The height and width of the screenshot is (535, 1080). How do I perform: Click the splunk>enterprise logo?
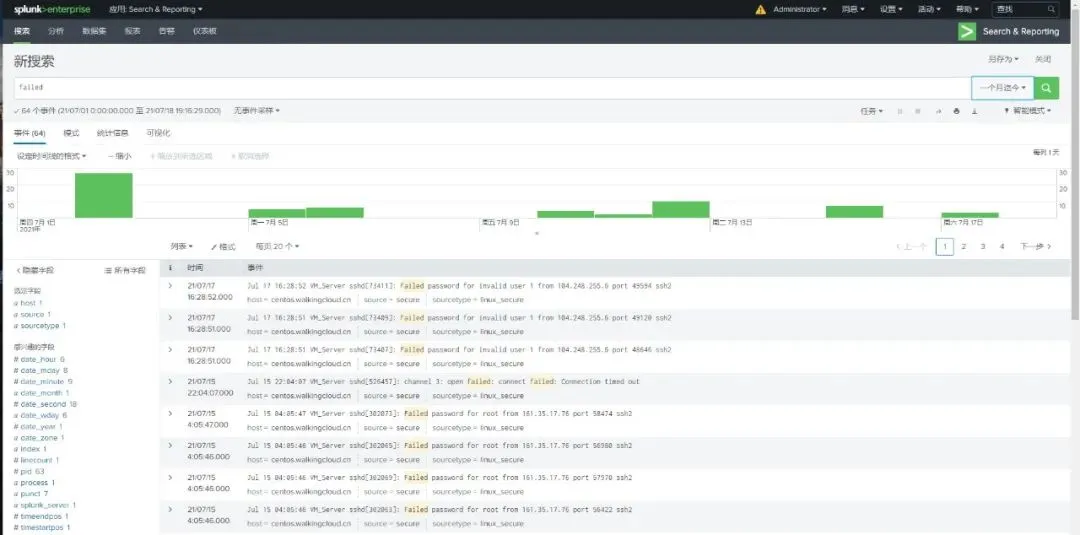(52, 10)
